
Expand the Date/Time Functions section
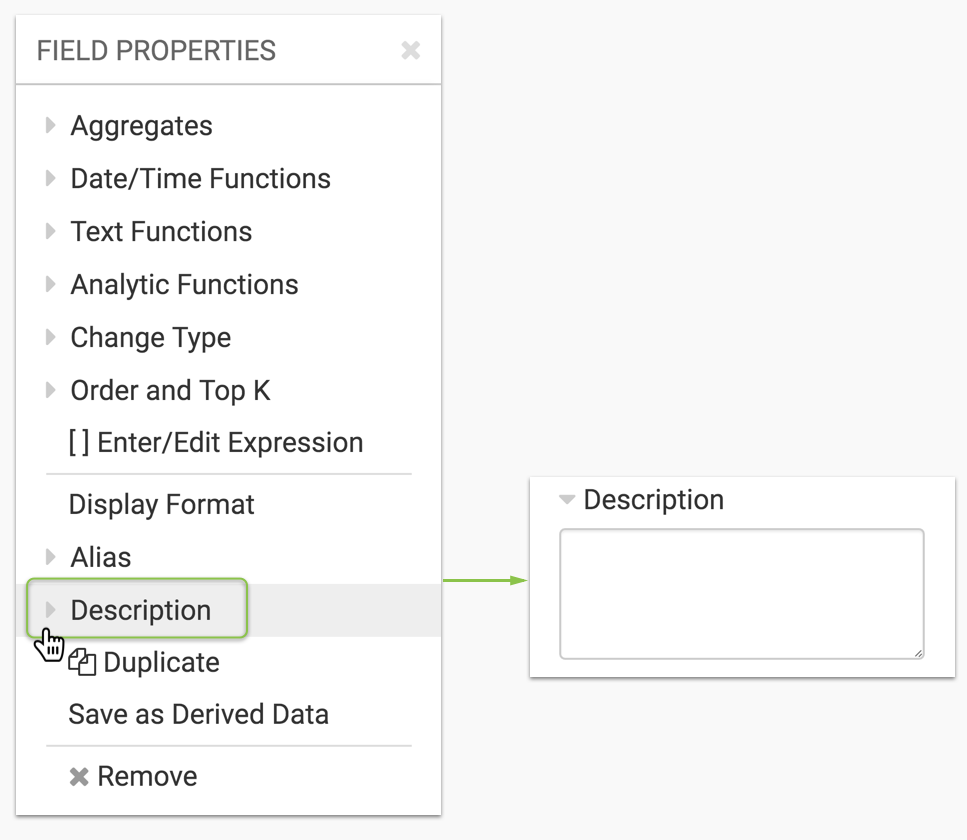click(x=50, y=179)
